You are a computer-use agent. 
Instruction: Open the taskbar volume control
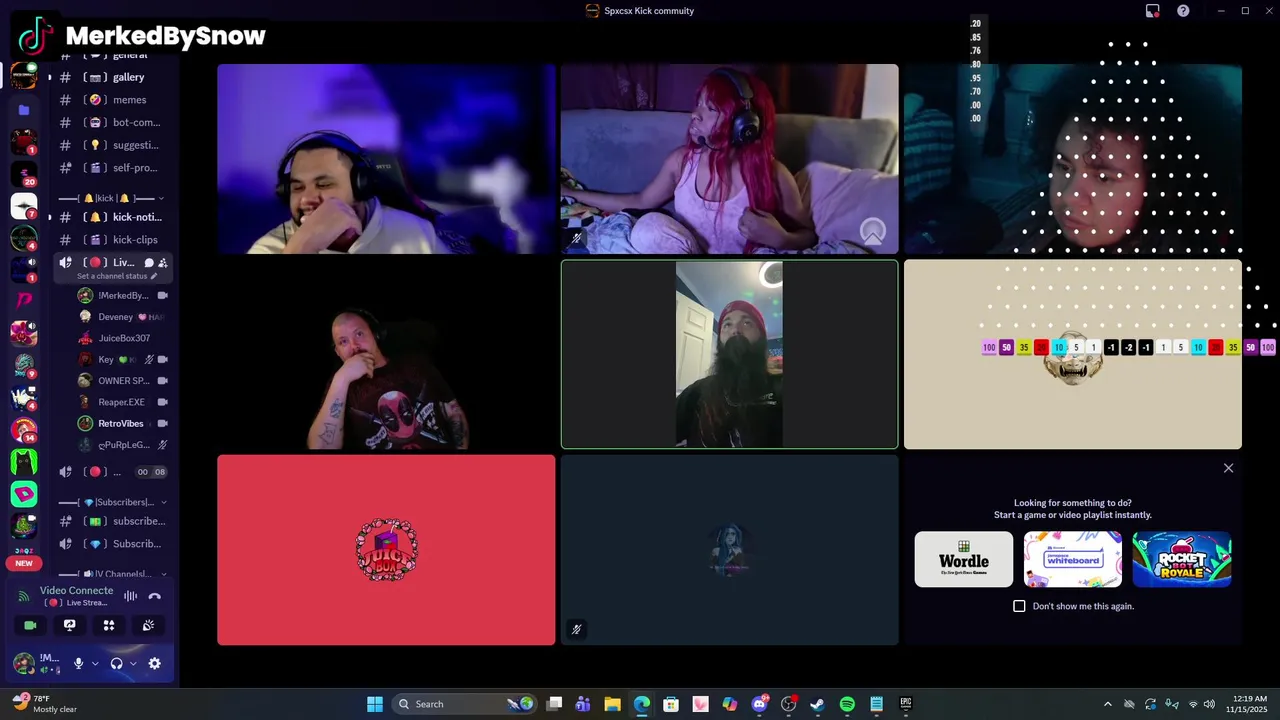click(x=1209, y=704)
